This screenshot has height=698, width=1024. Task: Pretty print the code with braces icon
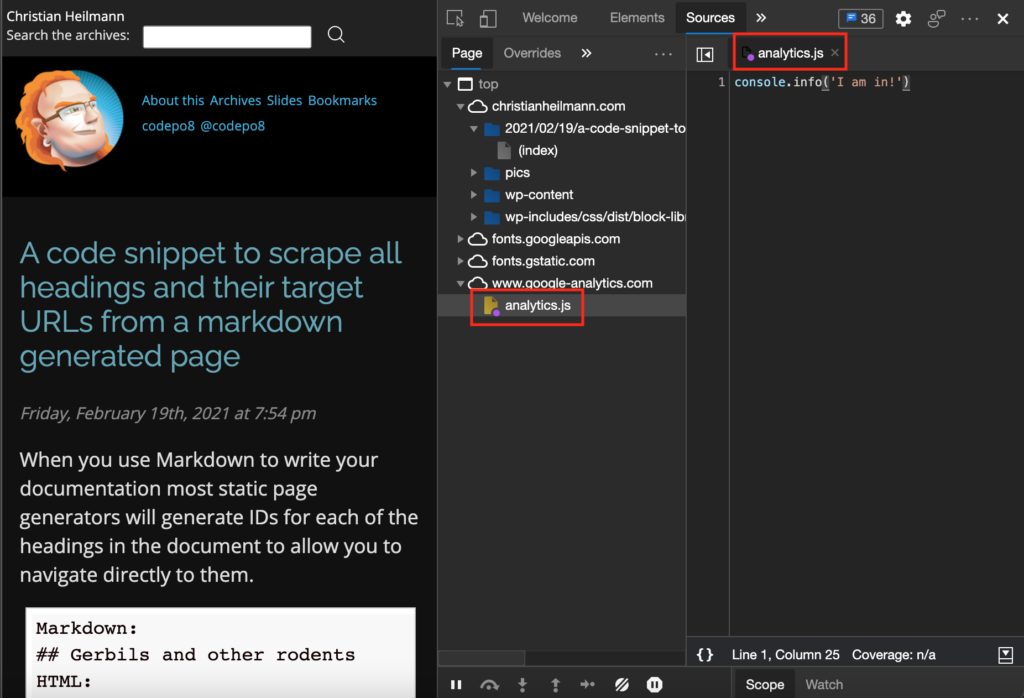pyautogui.click(x=705, y=655)
